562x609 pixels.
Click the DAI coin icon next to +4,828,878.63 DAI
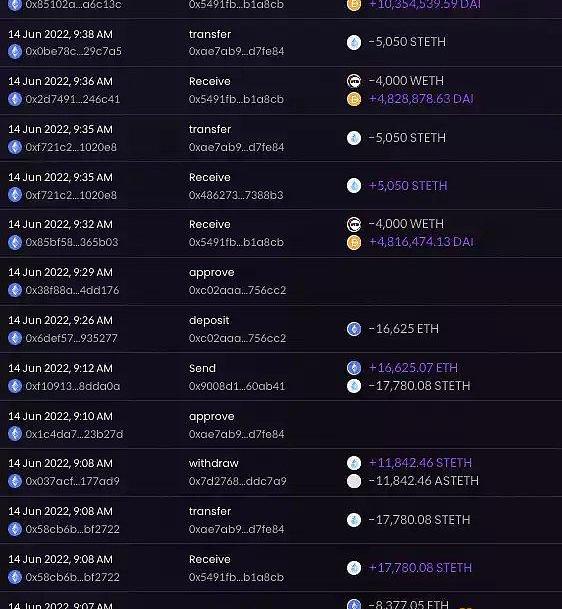click(354, 99)
